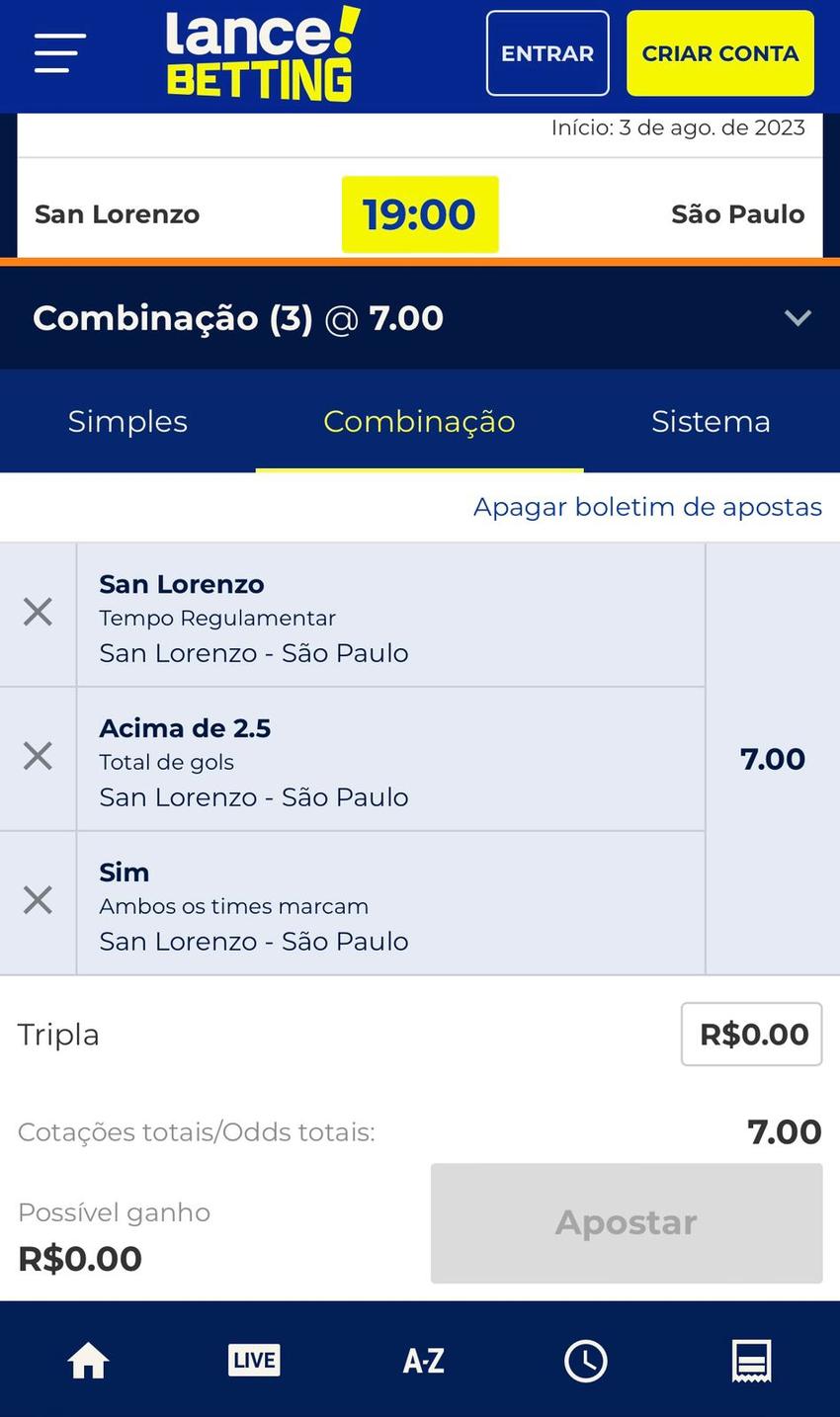Open the clock upcoming events icon
This screenshot has width=840, height=1417.
[x=585, y=1361]
